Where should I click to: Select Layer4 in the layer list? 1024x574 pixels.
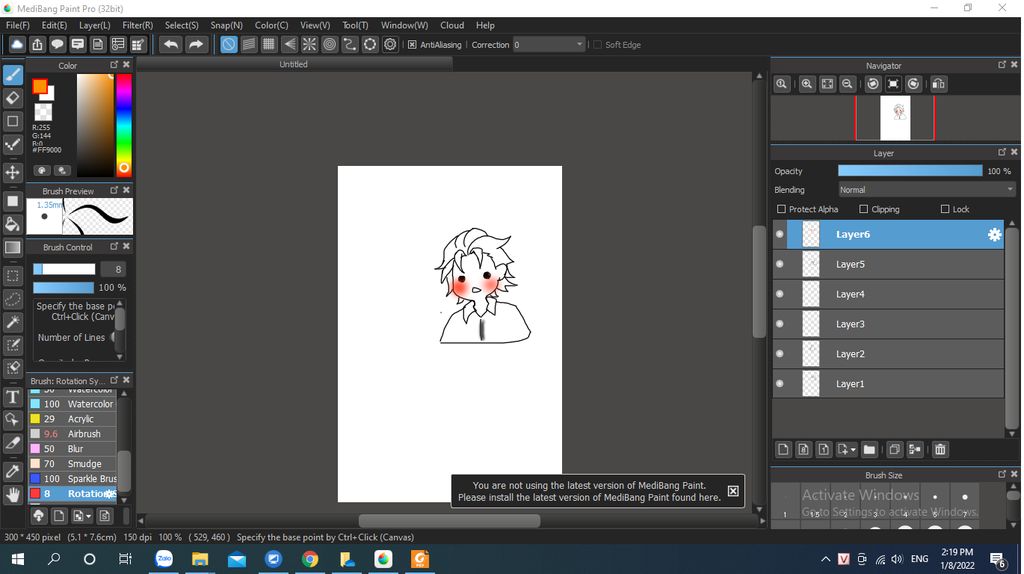tap(888, 294)
